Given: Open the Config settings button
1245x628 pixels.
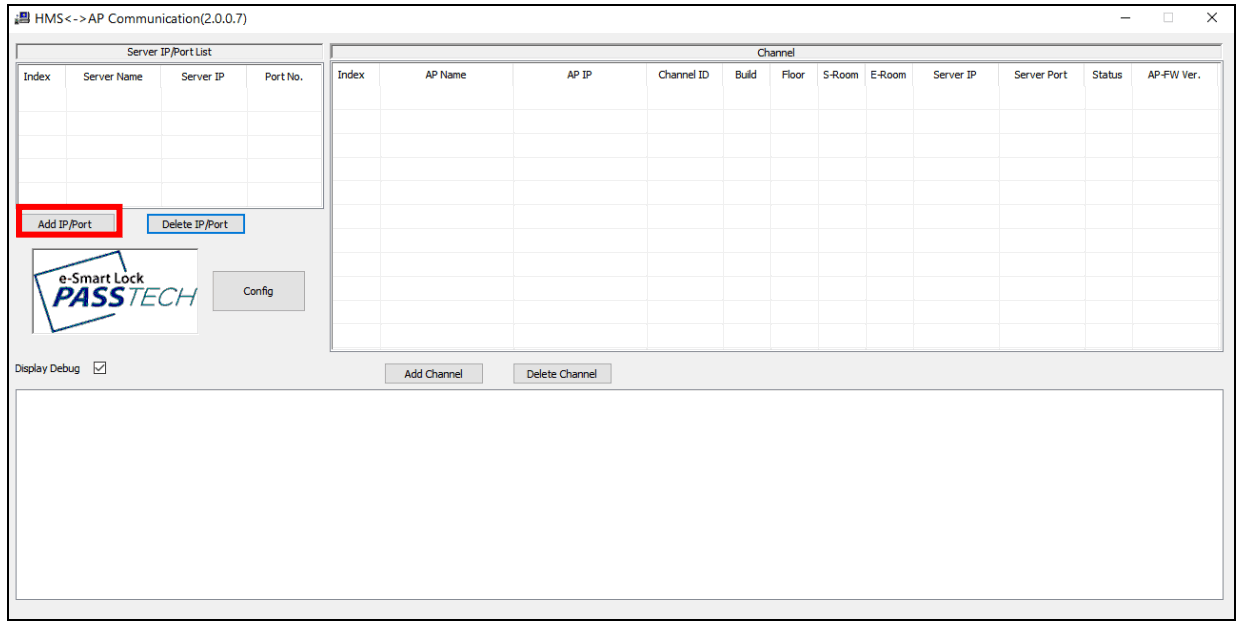Looking at the screenshot, I should click(x=258, y=291).
